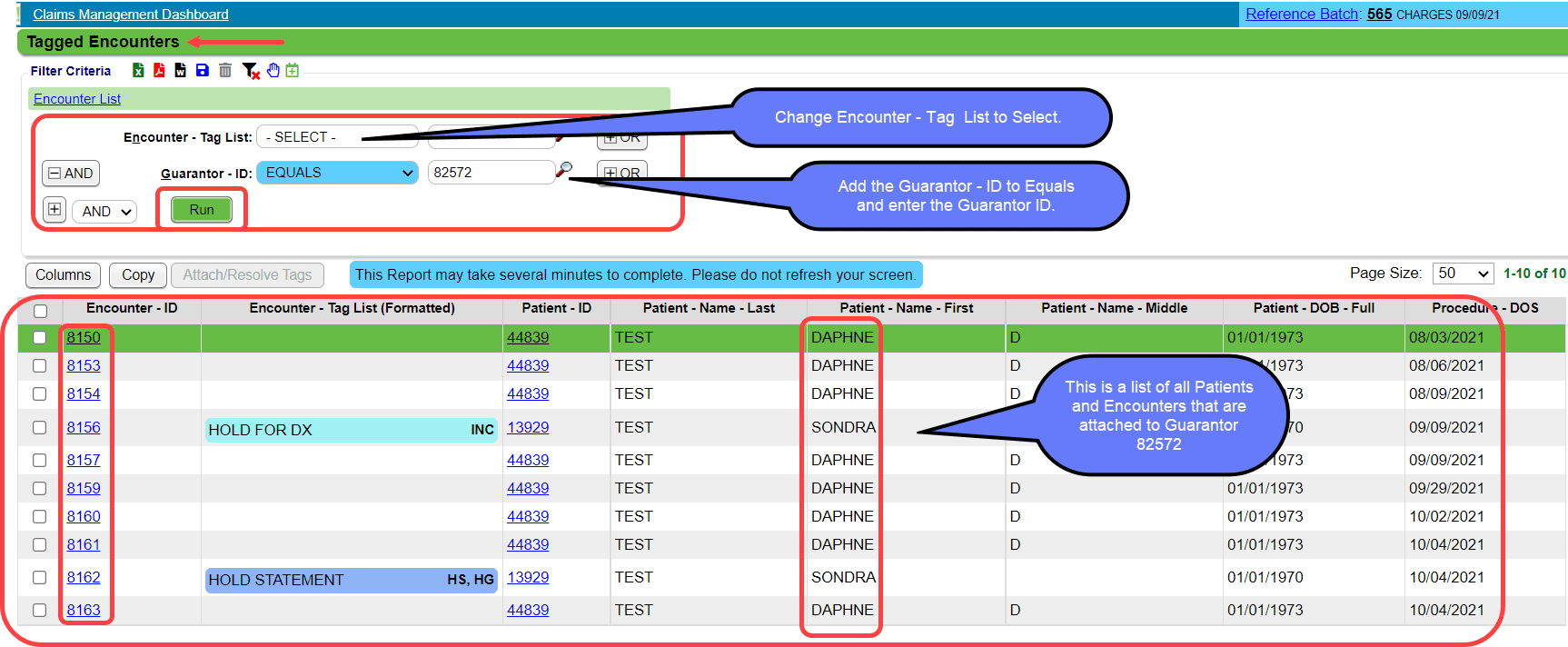1568x647 pixels.
Task: Open the Columns chooser
Action: (63, 274)
